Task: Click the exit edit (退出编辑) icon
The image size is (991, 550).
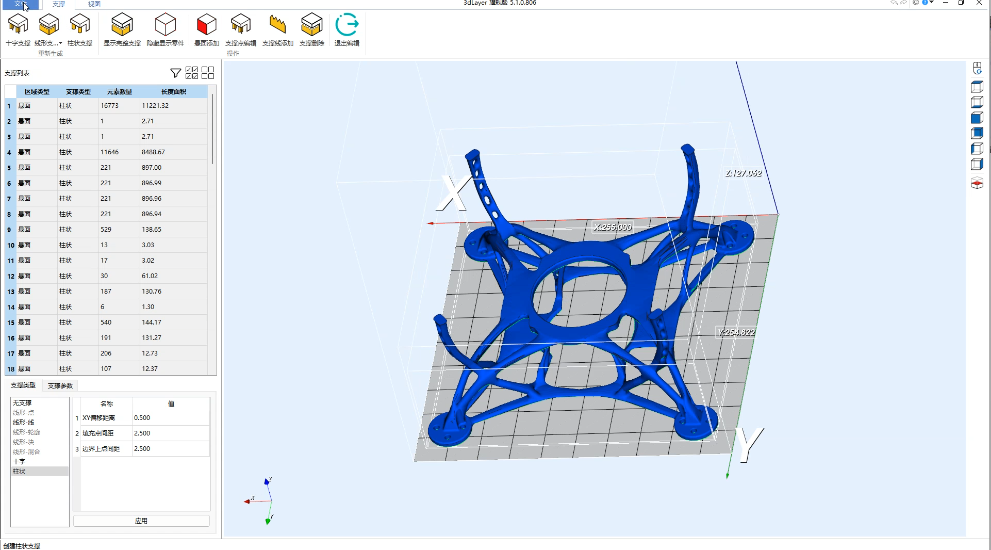Action: pyautogui.click(x=346, y=26)
